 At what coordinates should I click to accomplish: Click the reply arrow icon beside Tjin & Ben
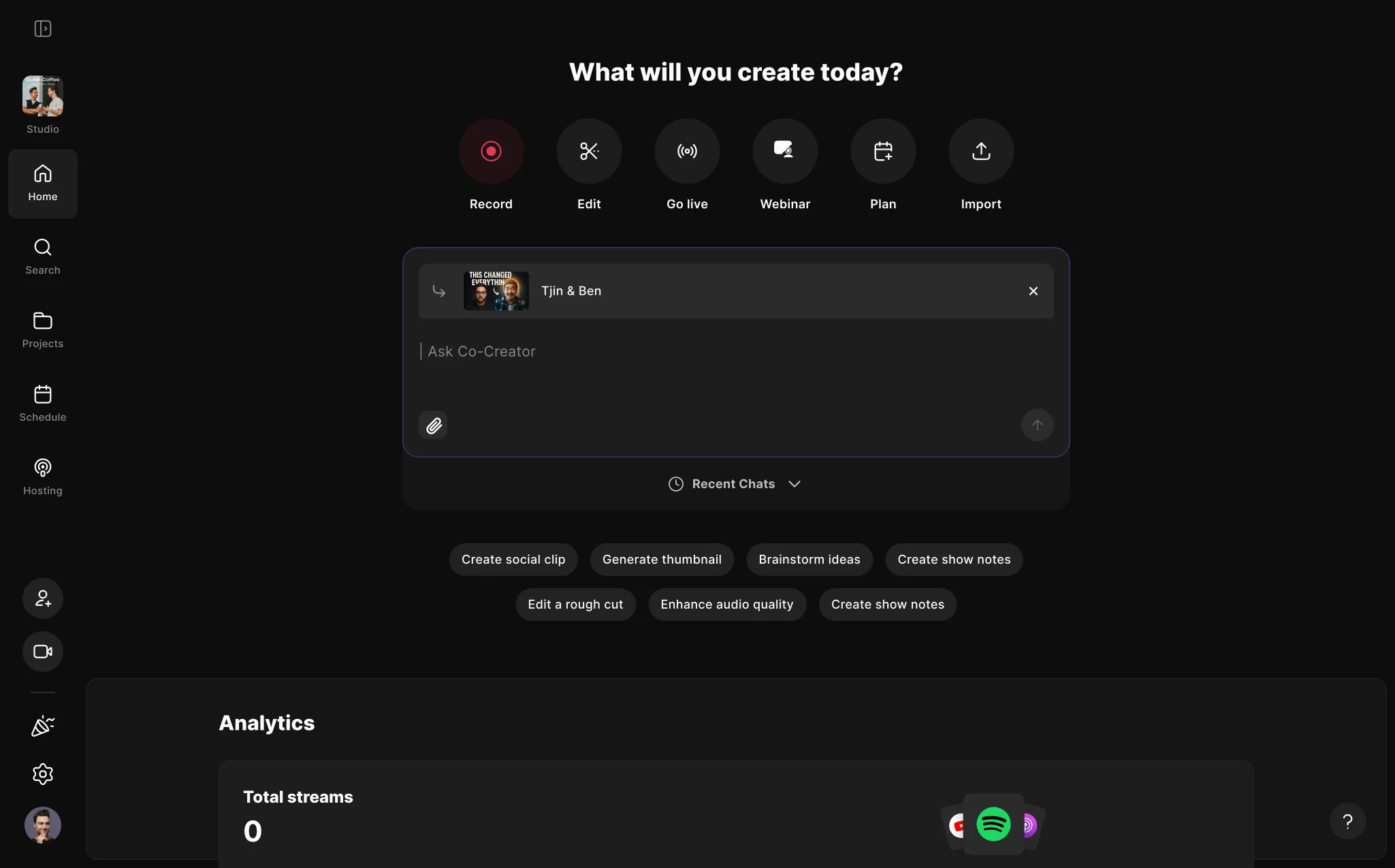(439, 291)
